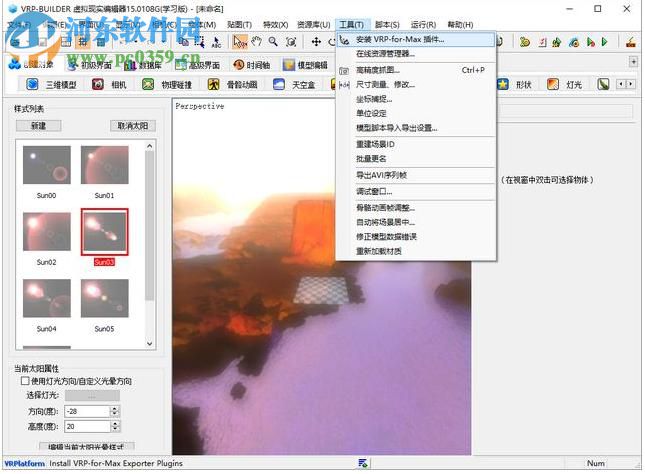This screenshot has width=645, height=474.
Task: Click the 取消太阳 button
Action: 133,126
